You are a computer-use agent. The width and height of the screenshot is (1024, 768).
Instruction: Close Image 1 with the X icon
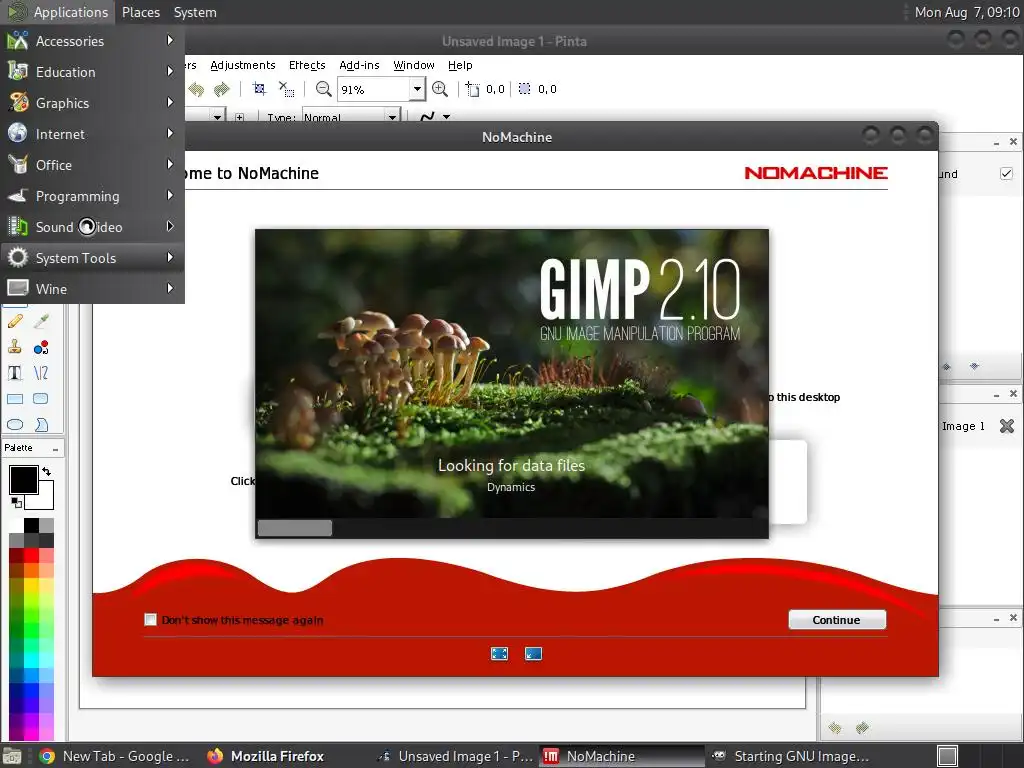pyautogui.click(x=1007, y=426)
